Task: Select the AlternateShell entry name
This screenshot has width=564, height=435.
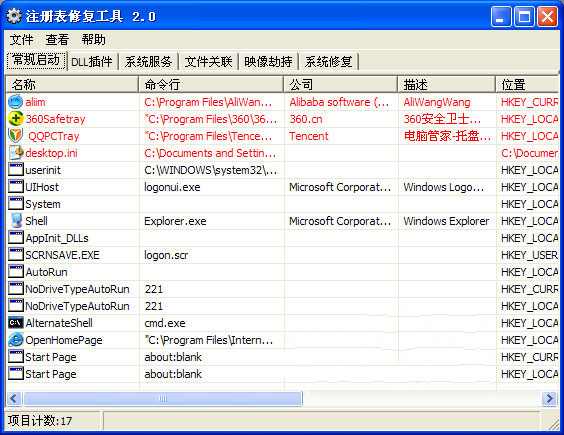Action: [x=59, y=323]
